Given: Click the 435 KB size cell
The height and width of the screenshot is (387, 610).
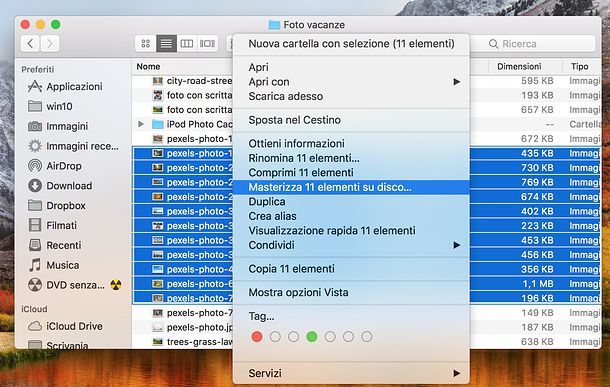Looking at the screenshot, I should (x=537, y=153).
